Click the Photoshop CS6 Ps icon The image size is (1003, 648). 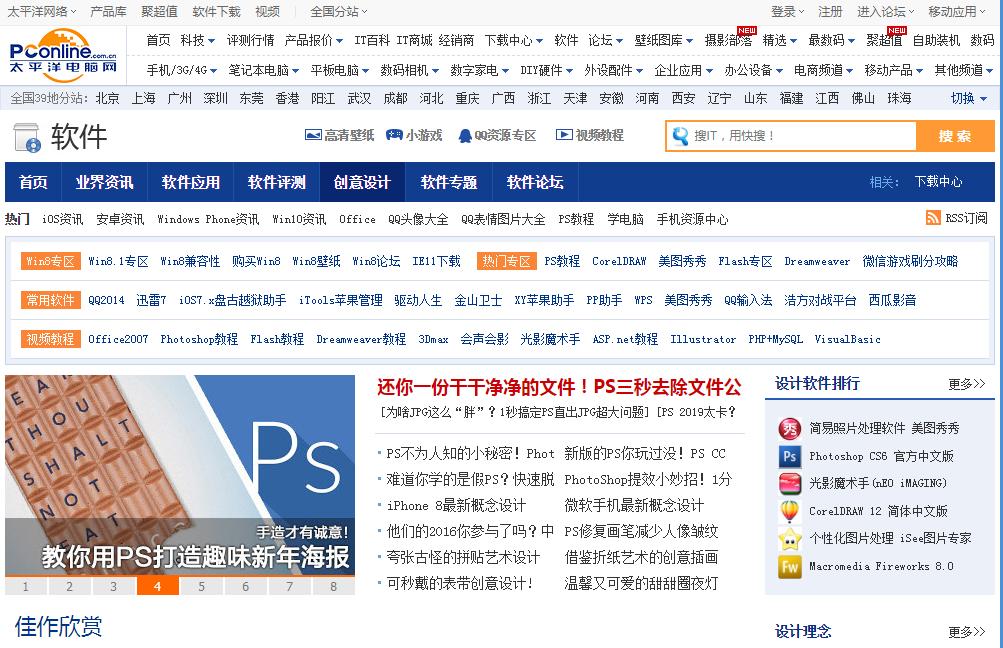pyautogui.click(x=790, y=456)
